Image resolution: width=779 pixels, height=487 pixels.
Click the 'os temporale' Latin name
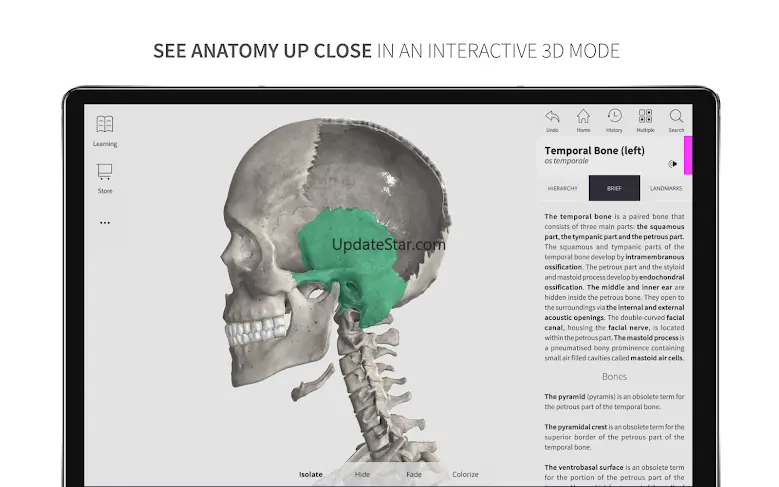tap(566, 161)
